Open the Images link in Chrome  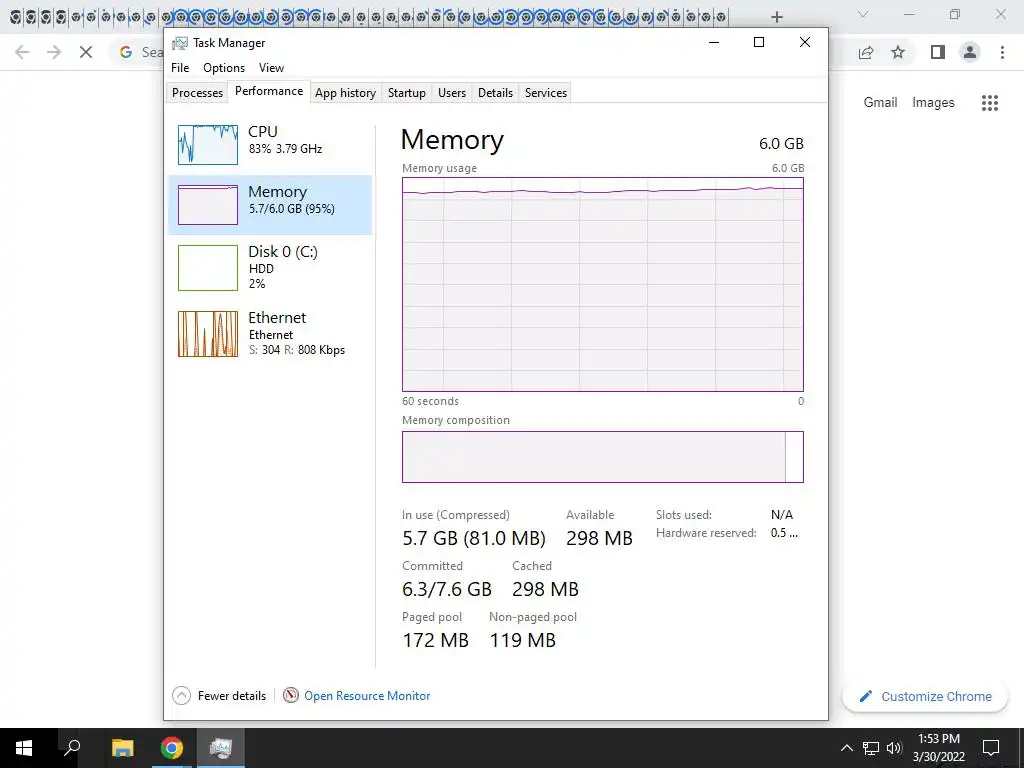(x=933, y=103)
